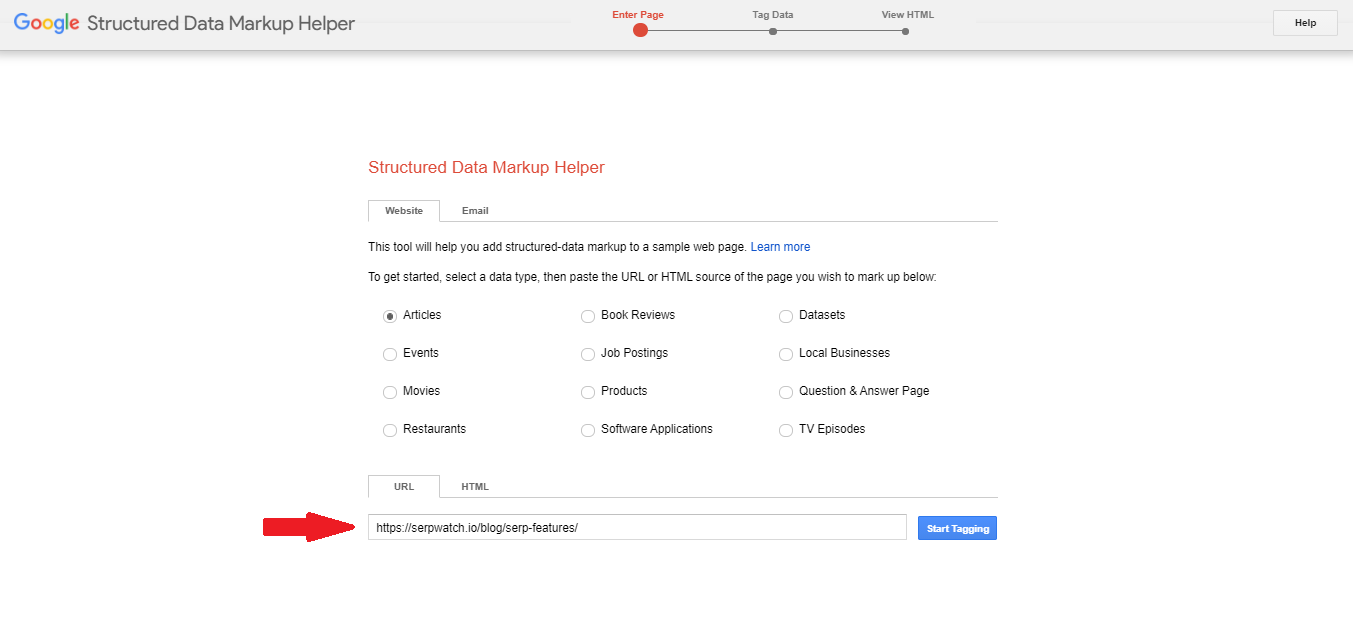
Task: Choose Book Reviews data type
Action: pos(588,316)
